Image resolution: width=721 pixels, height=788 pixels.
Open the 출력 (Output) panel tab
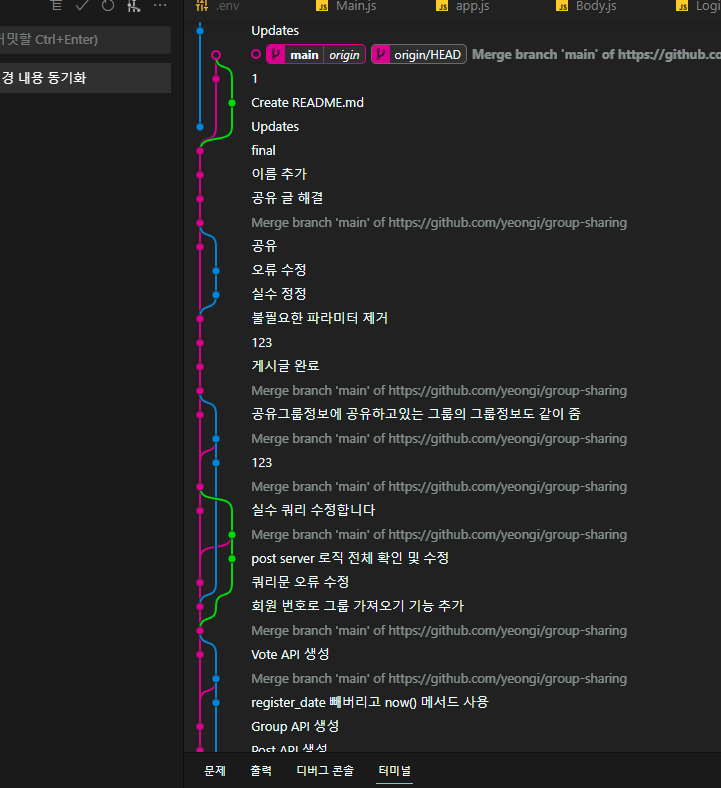(261, 770)
